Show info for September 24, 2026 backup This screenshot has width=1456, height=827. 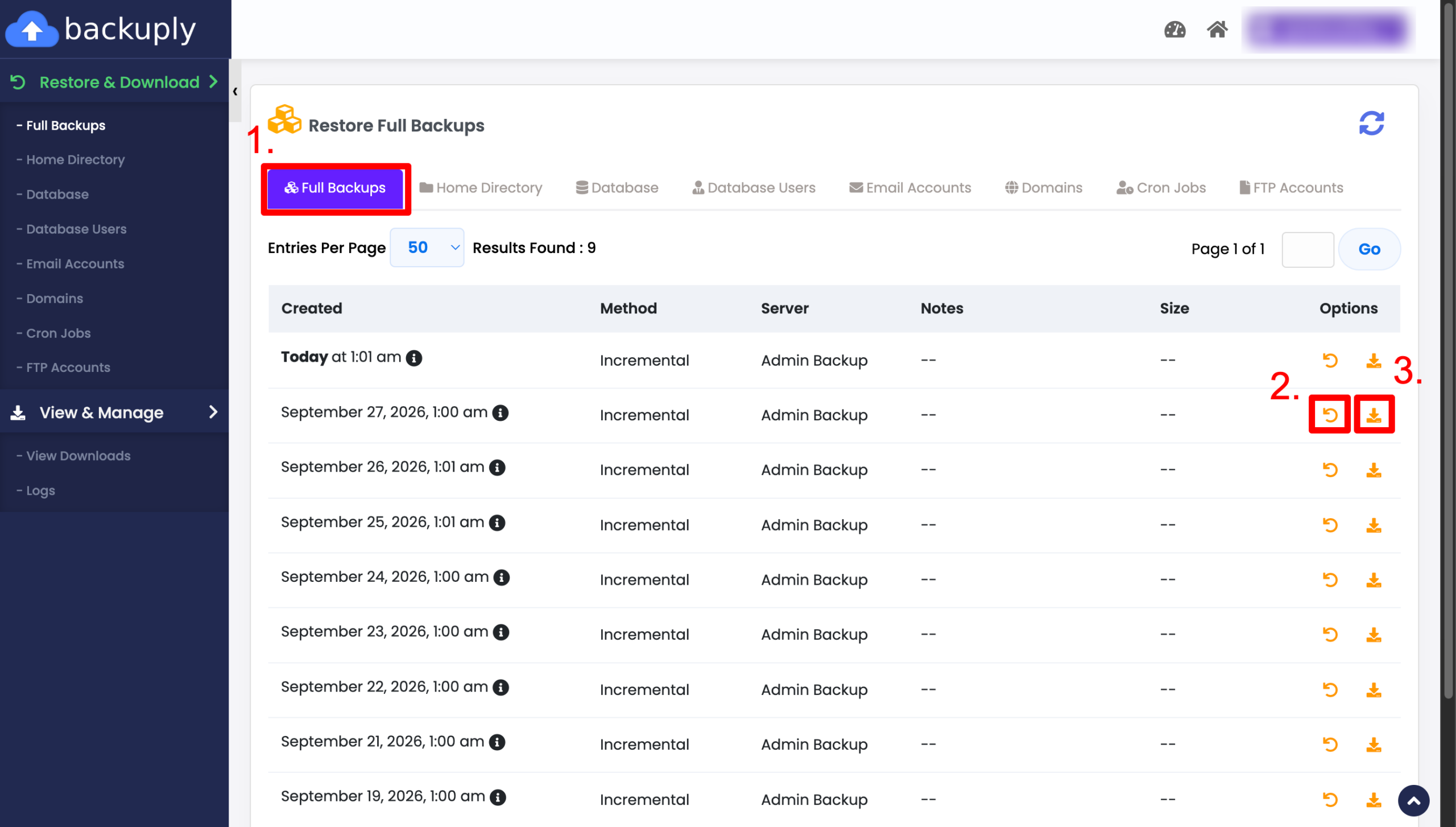[501, 577]
